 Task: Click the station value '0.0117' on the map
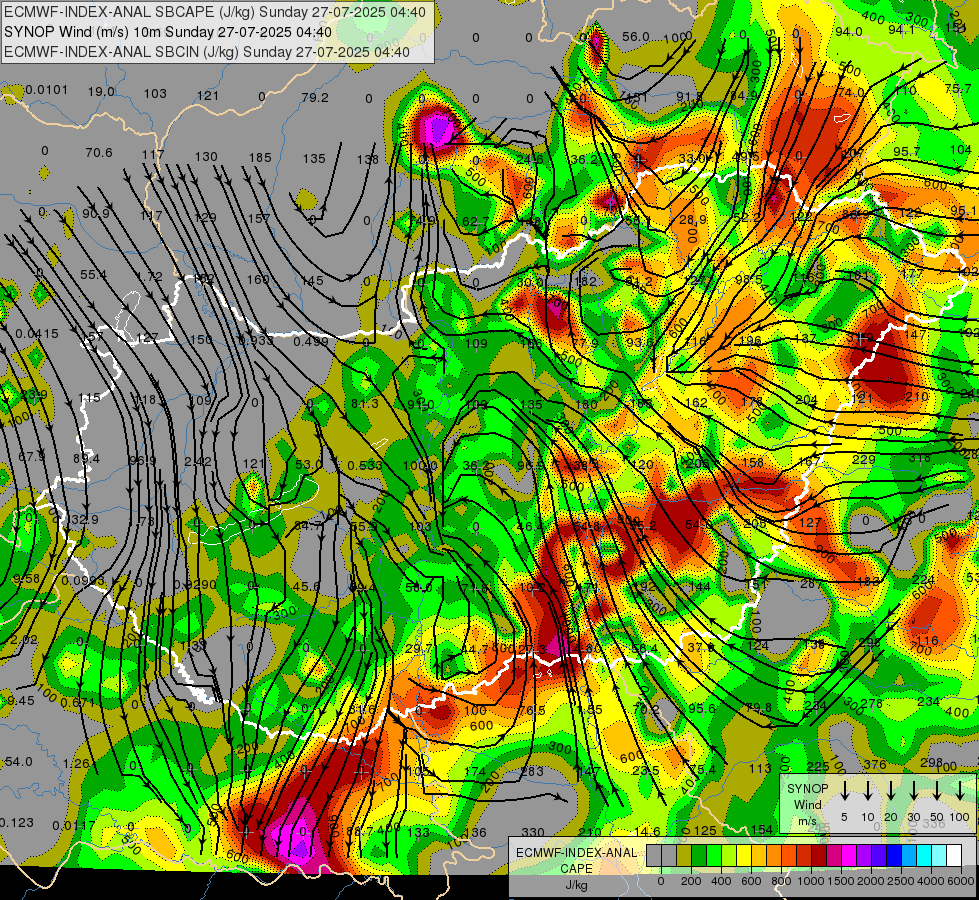click(74, 826)
